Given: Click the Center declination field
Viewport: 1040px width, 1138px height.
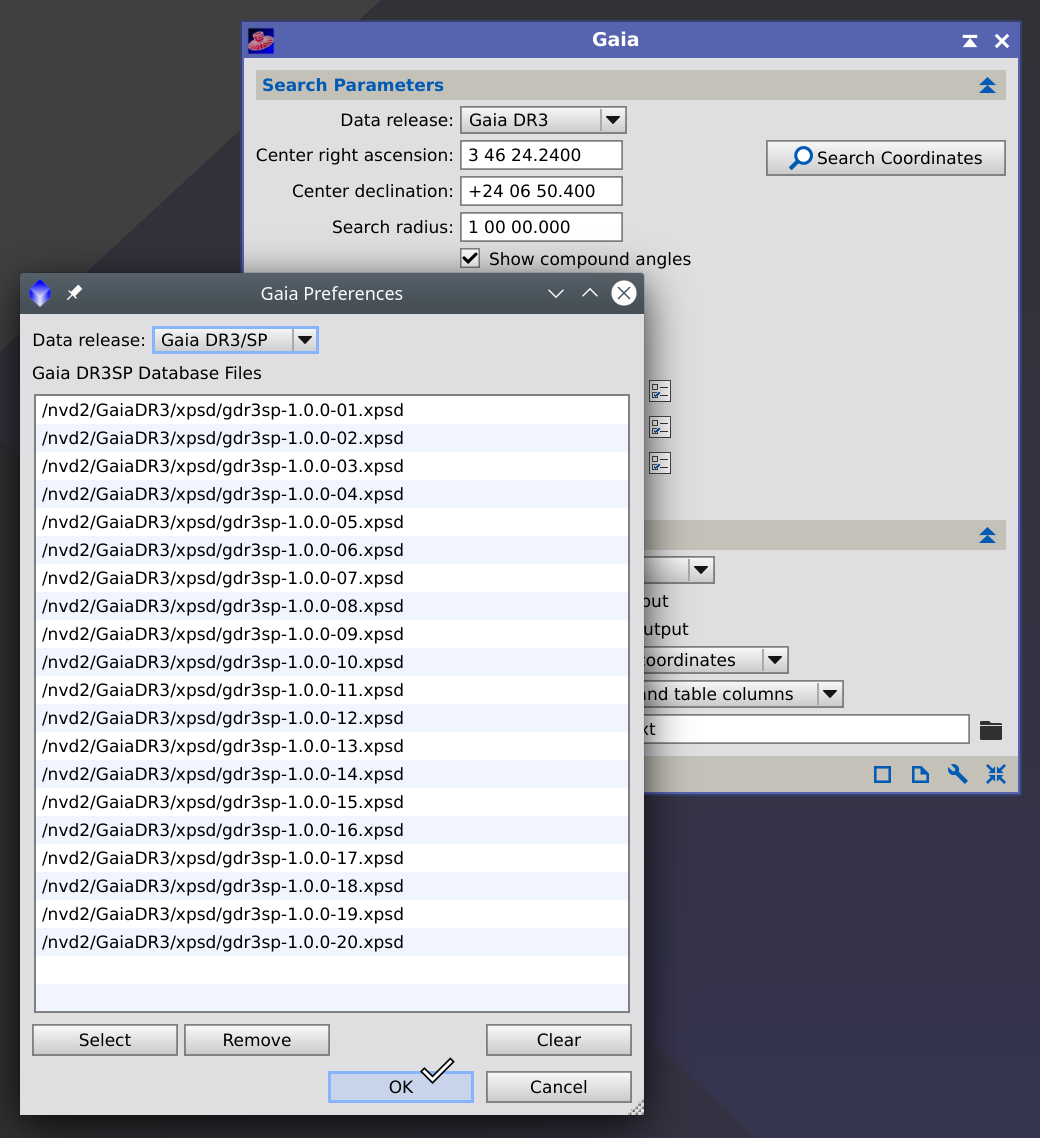Looking at the screenshot, I should tap(541, 192).
